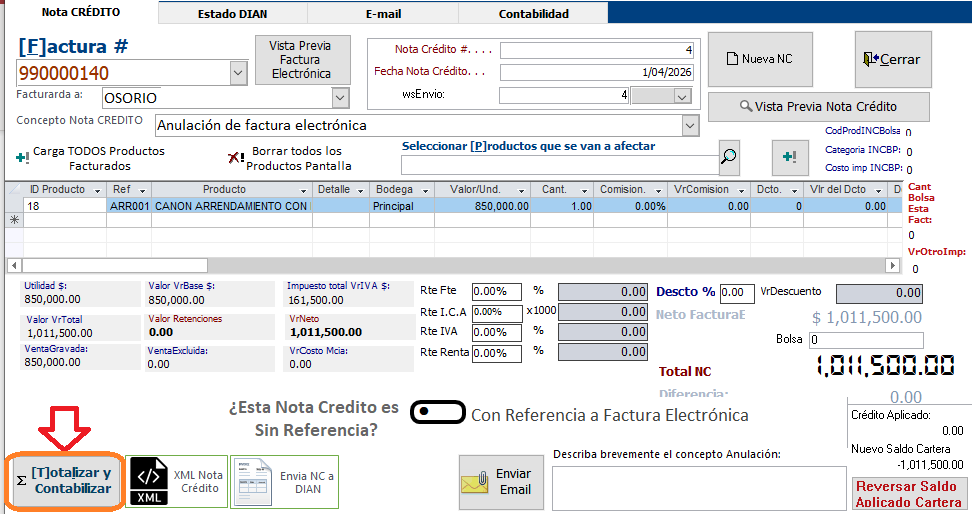Image resolution: width=972 pixels, height=517 pixels.
Task: Click Borrar todos los Productos Pantalla icon
Action: pyautogui.click(x=236, y=157)
